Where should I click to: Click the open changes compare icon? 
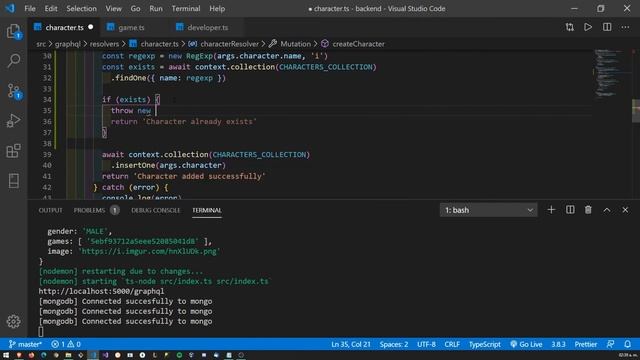pos(569,27)
